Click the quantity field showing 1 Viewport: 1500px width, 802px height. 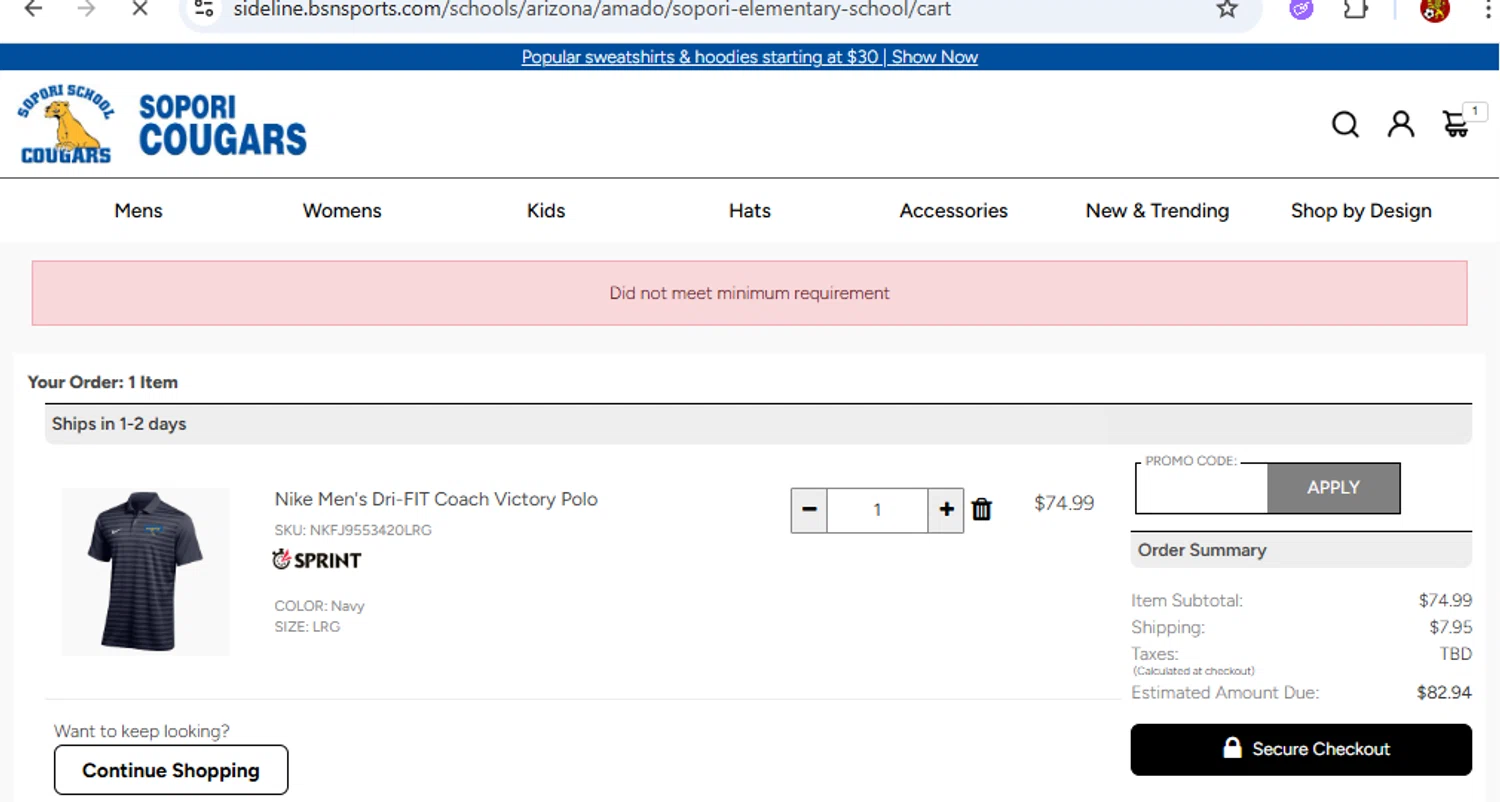coord(877,510)
